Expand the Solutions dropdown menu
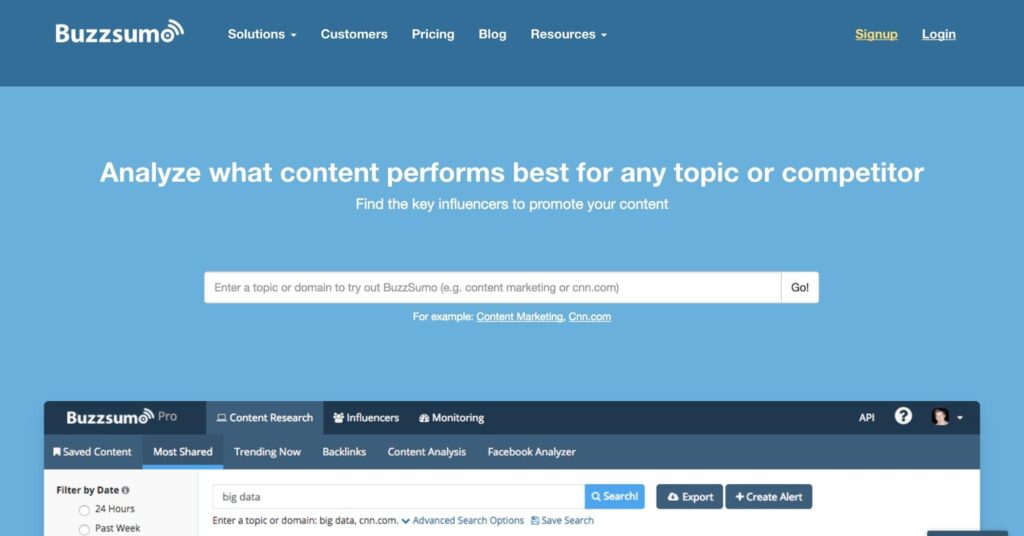Screen dimensions: 1024x536 click(x=262, y=34)
